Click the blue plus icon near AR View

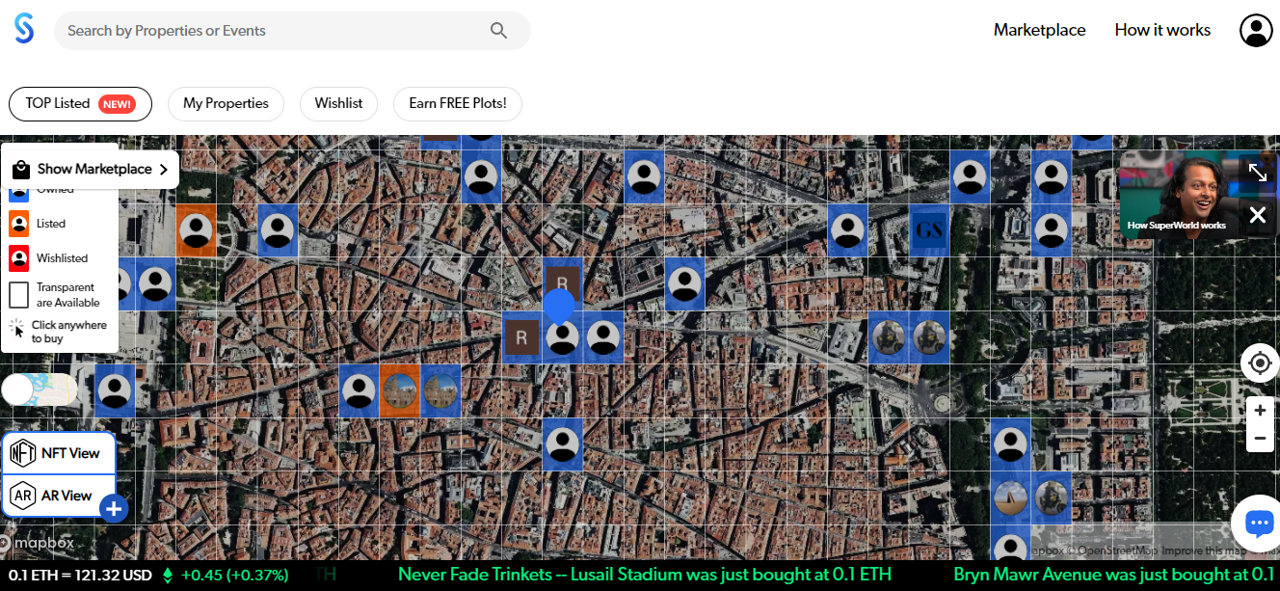tap(114, 509)
